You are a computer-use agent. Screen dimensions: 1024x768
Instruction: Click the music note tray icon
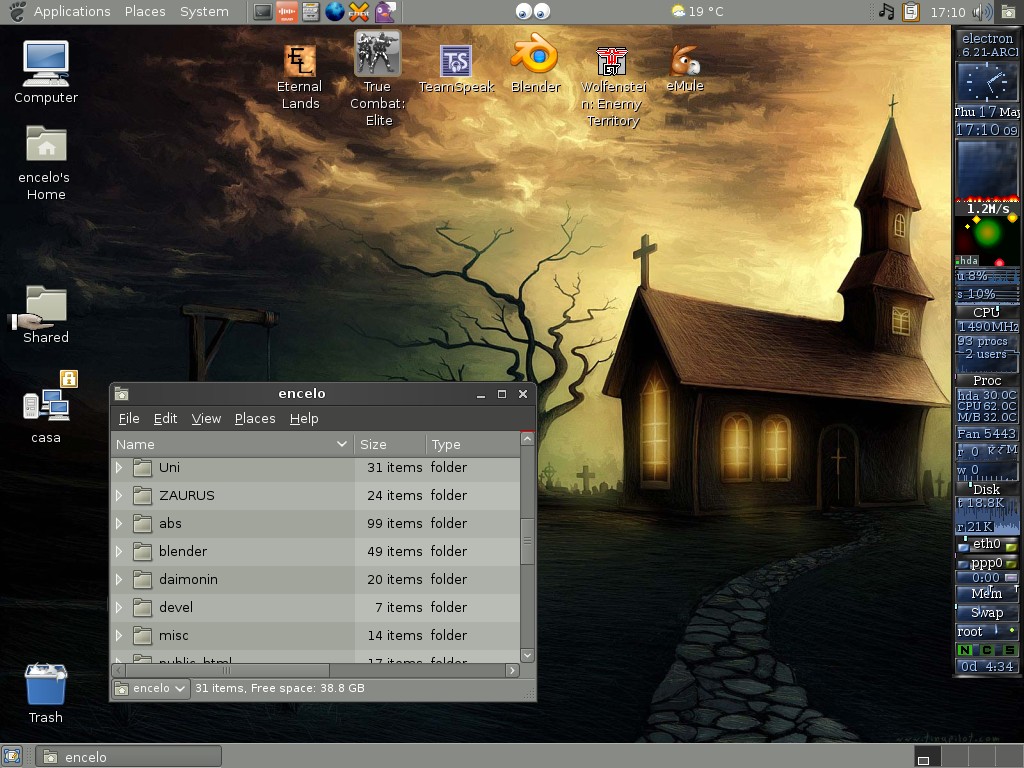886,11
